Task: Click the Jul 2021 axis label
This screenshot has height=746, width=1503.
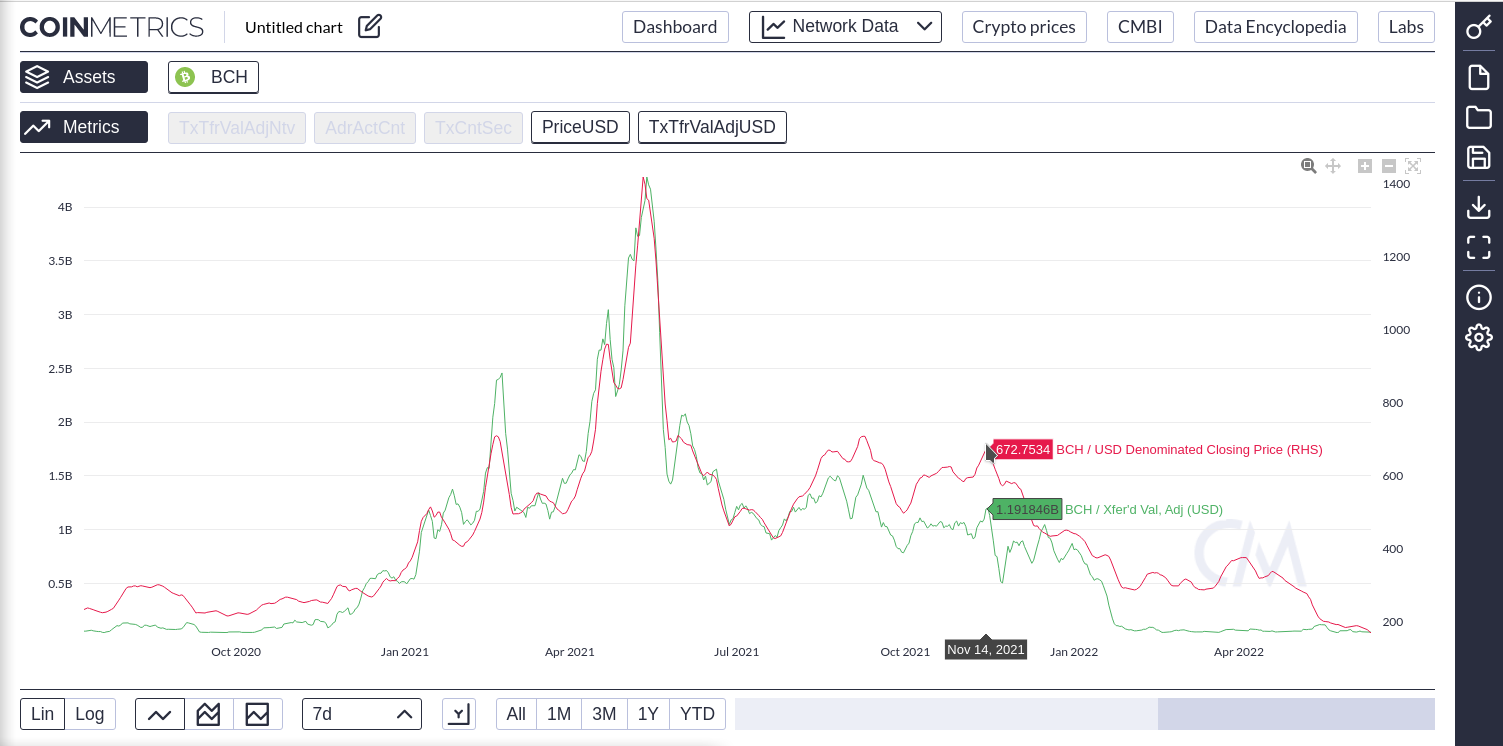Action: coord(736,652)
